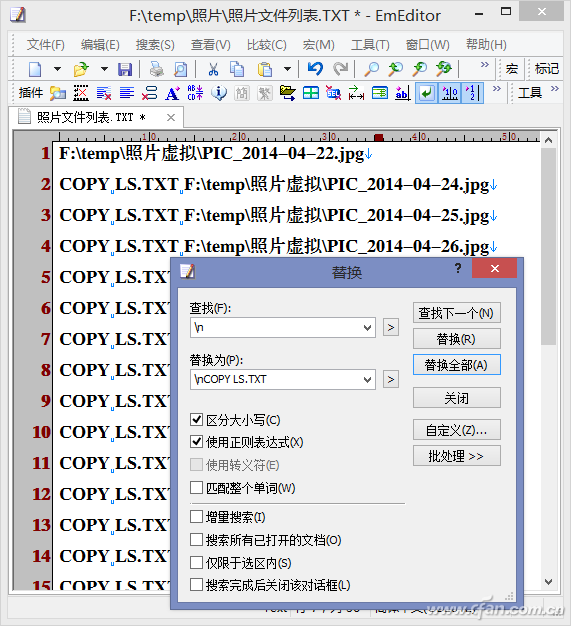Viewport: 571px width, 626px height.
Task: Click the scroll down arrow of the editor
Action: pyautogui.click(x=549, y=582)
